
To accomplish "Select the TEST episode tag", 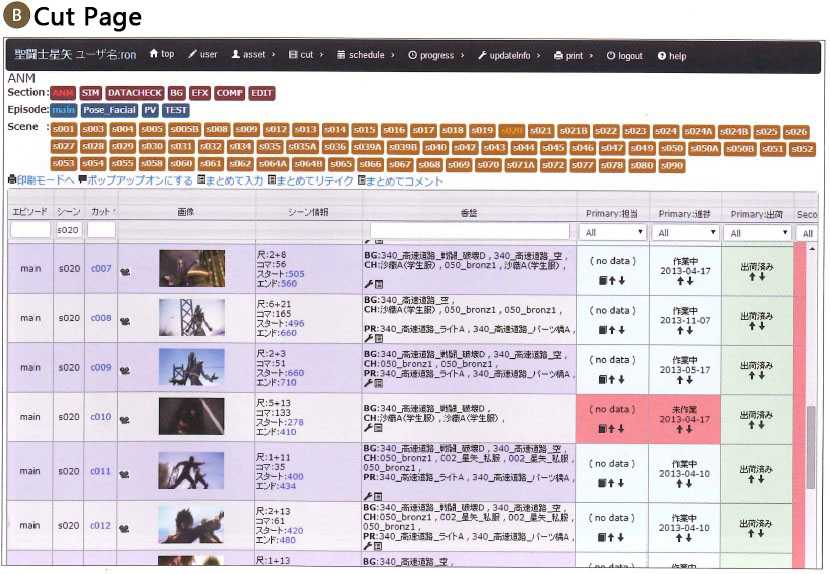I will coord(176,110).
